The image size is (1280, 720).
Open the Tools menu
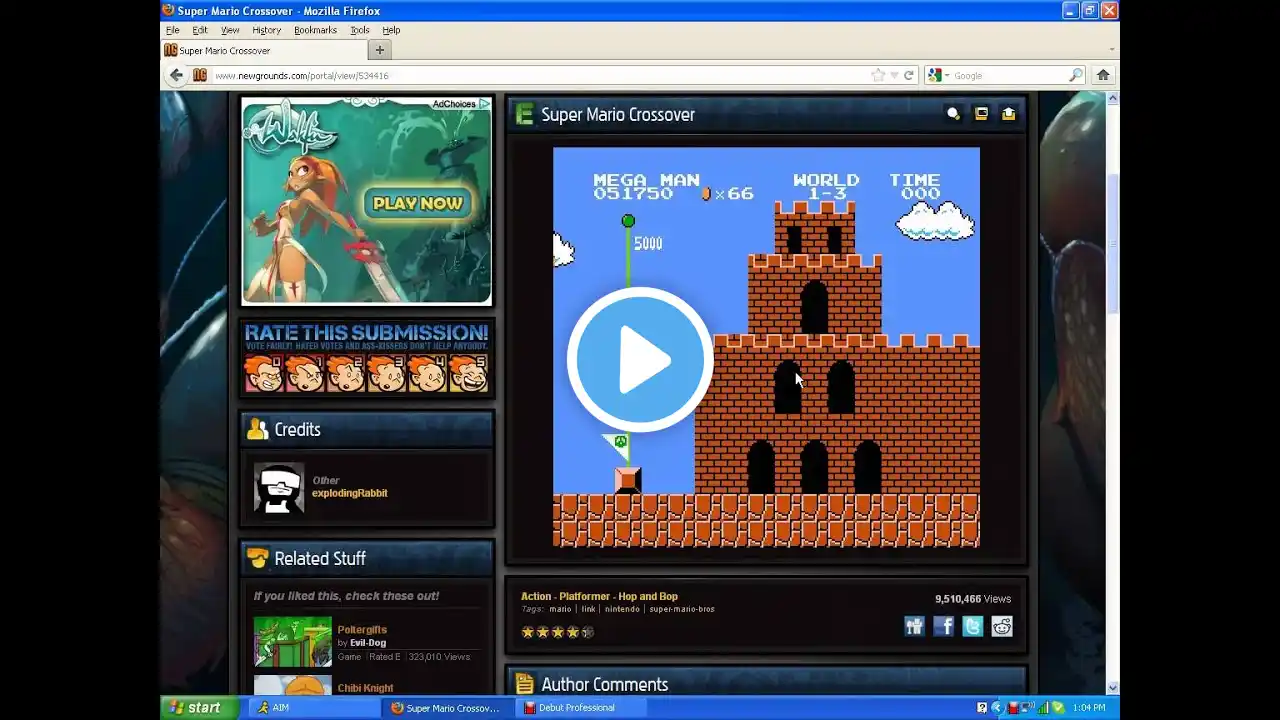(359, 30)
